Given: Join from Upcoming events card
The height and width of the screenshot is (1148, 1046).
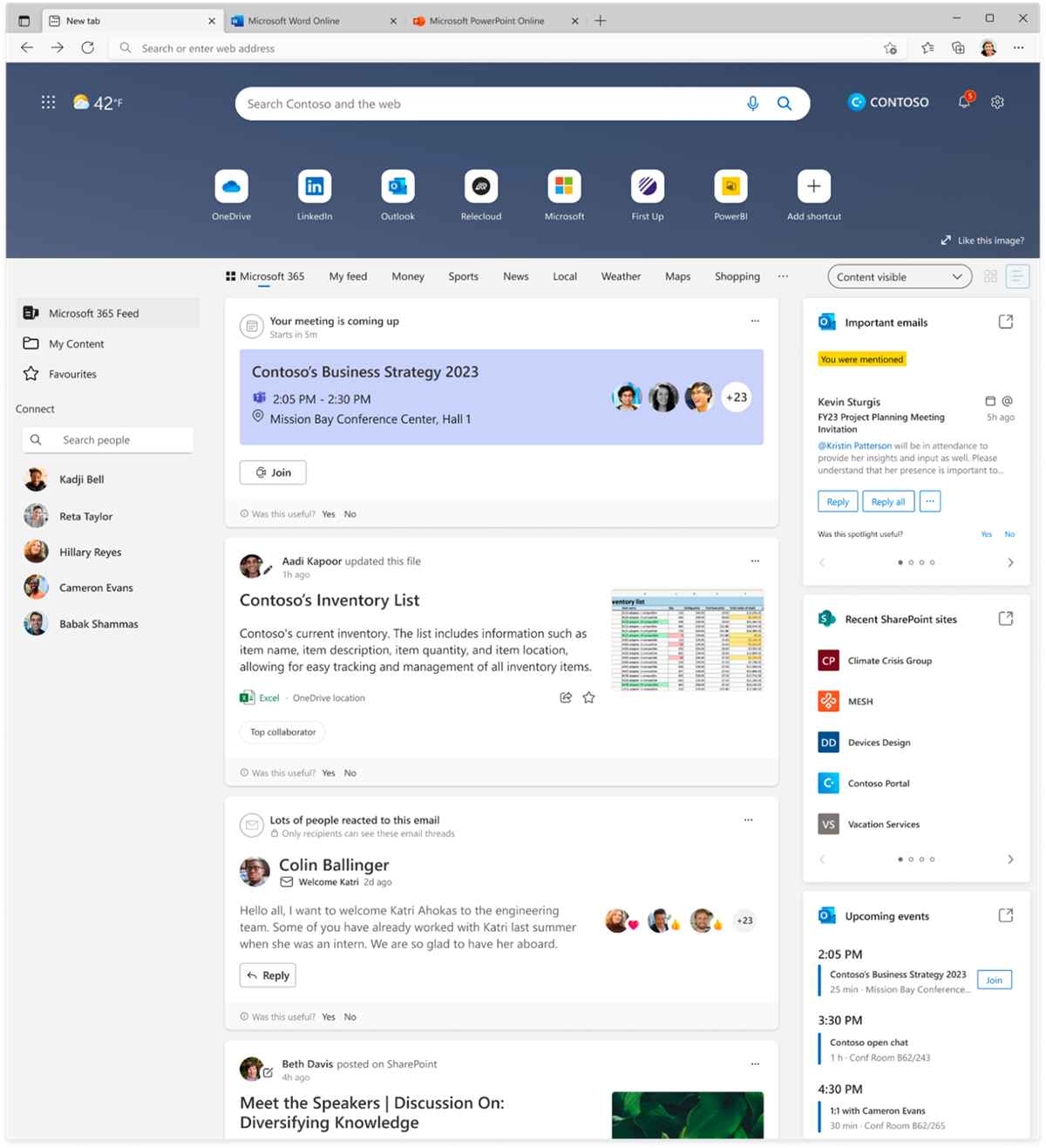Looking at the screenshot, I should (994, 980).
